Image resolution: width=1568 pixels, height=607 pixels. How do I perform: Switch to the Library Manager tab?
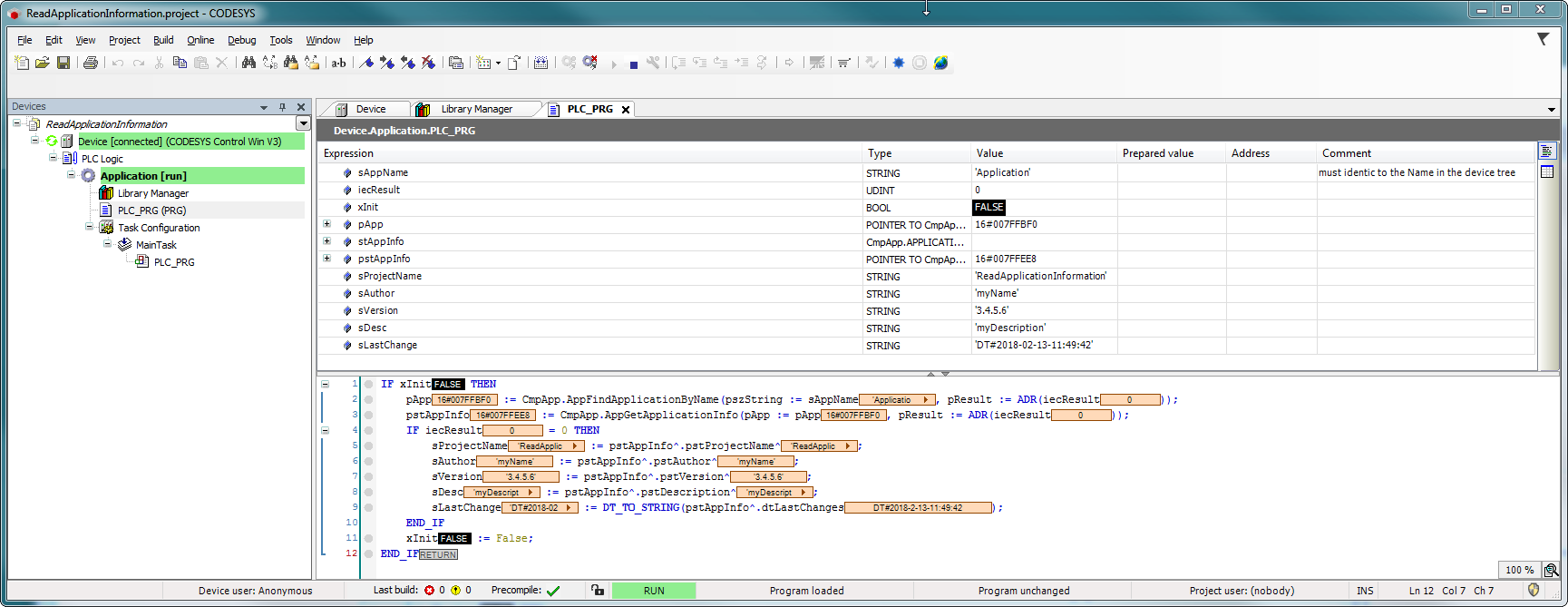(476, 109)
